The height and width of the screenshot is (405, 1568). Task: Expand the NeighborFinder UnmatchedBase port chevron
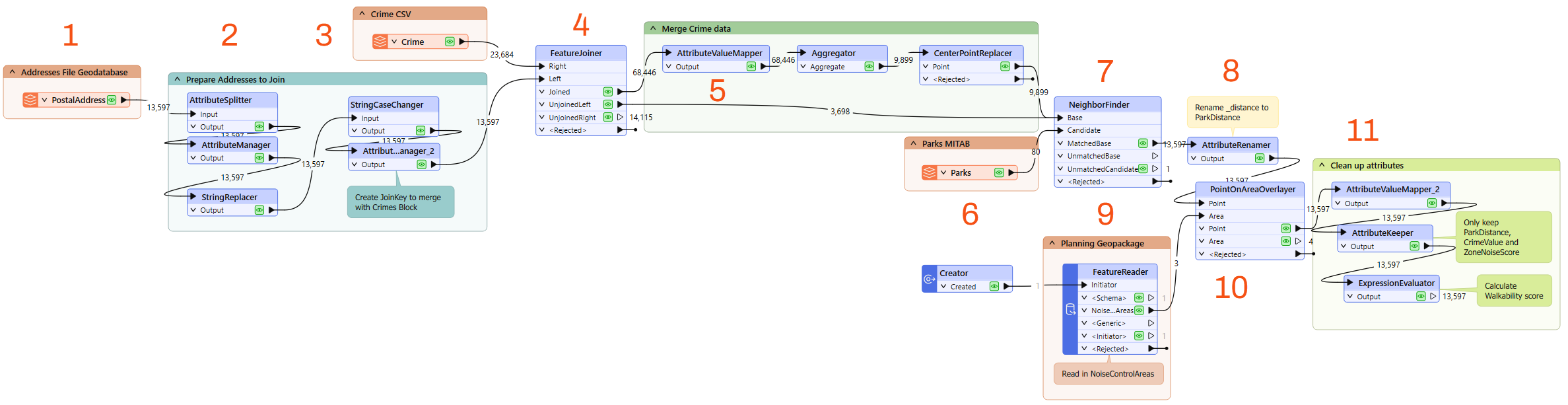1060,156
